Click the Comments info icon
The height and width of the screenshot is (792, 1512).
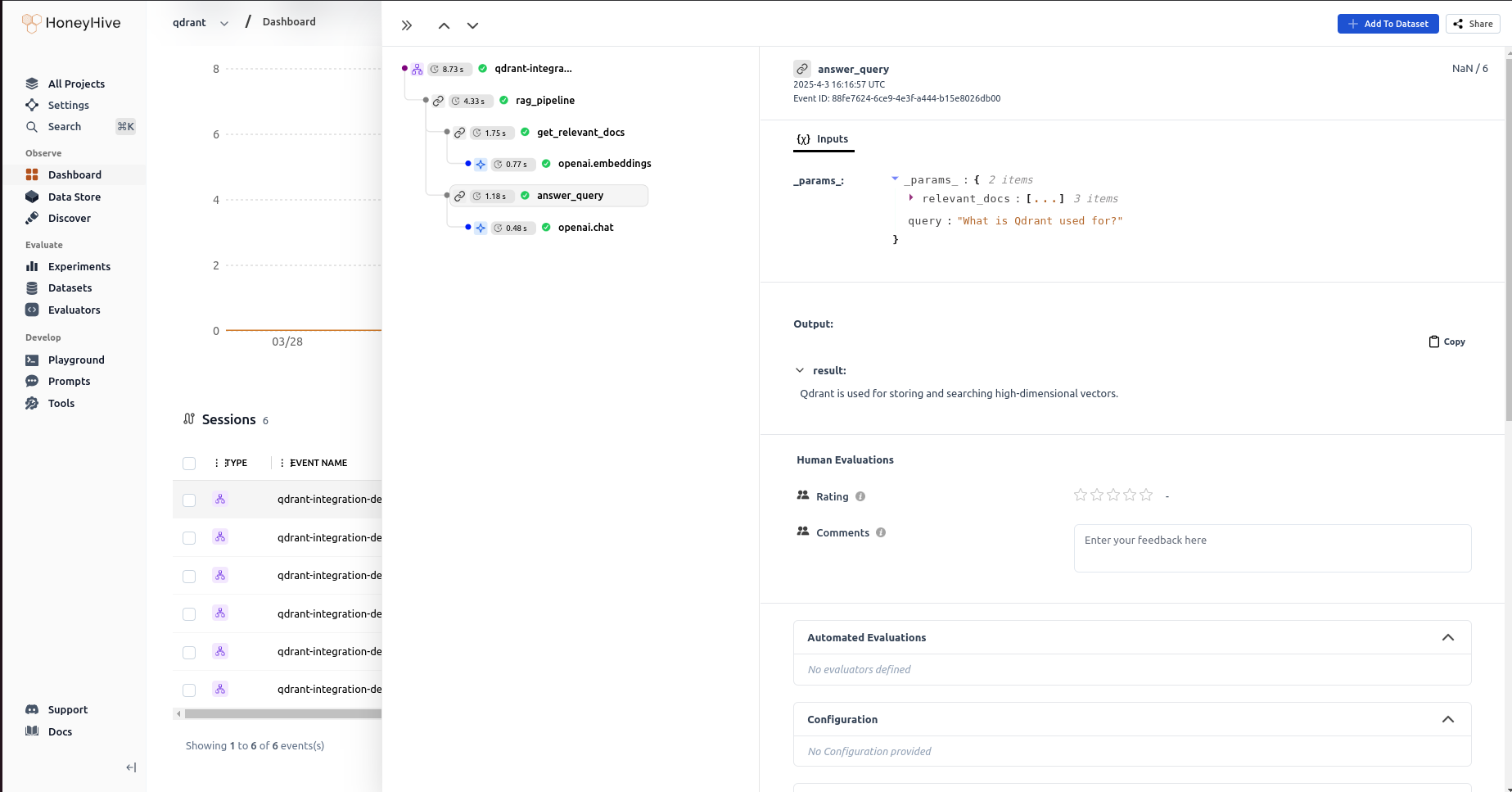(x=881, y=532)
